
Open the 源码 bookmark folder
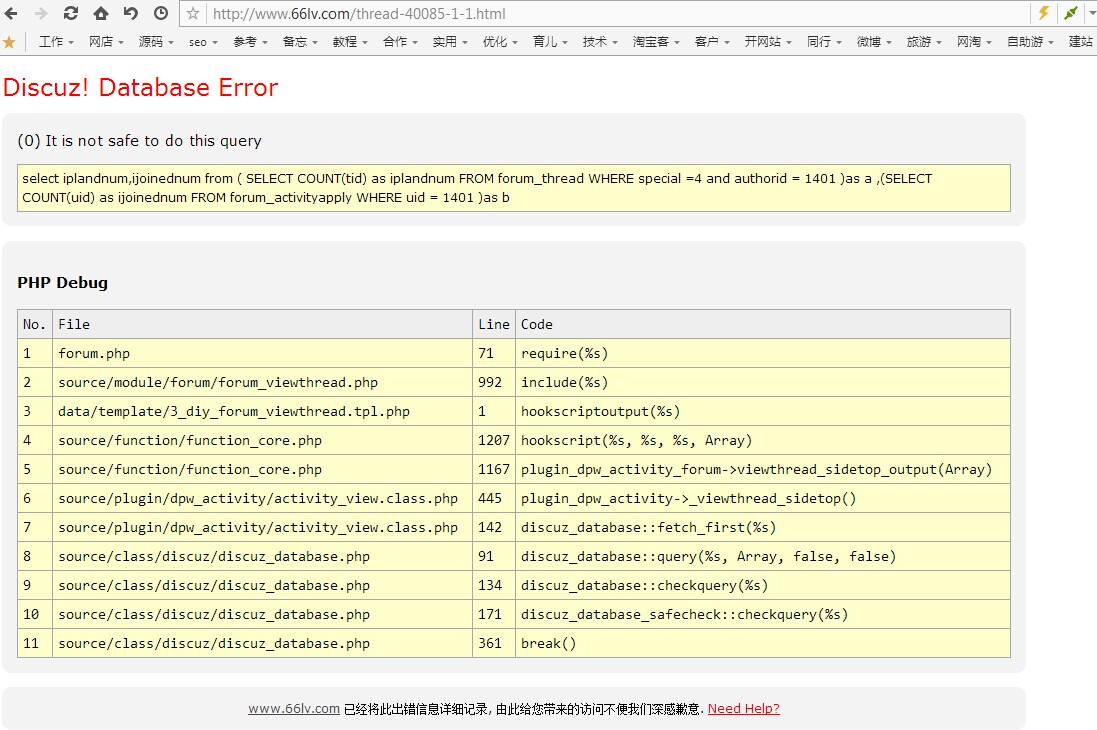tap(156, 42)
